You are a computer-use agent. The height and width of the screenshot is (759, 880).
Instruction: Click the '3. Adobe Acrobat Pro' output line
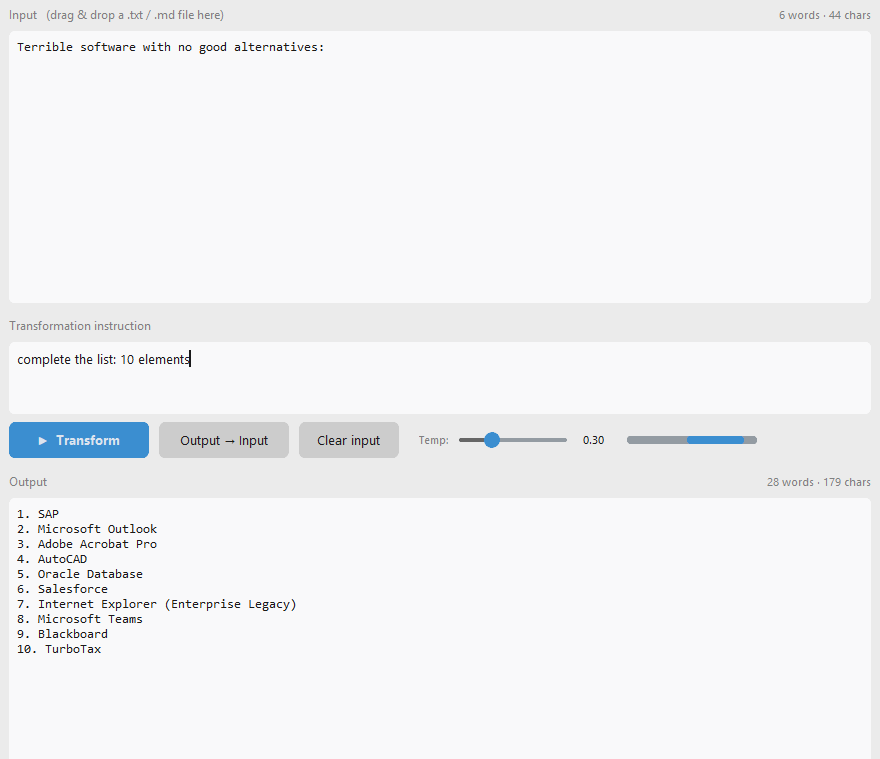tap(87, 544)
